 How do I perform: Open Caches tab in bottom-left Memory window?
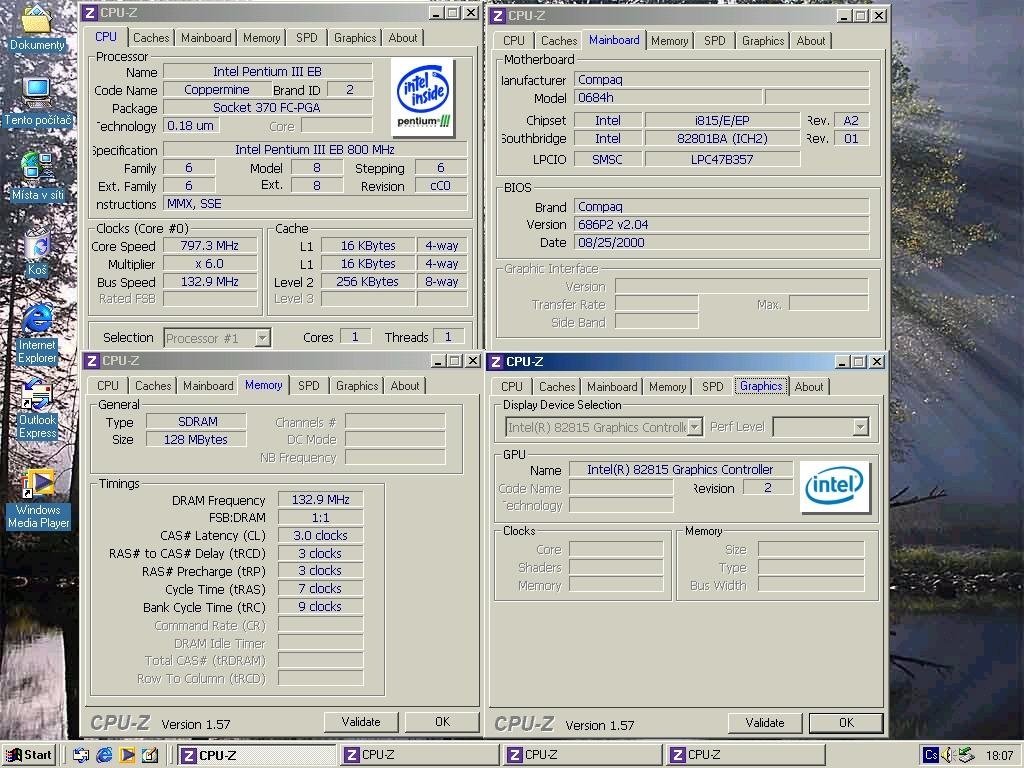click(153, 386)
